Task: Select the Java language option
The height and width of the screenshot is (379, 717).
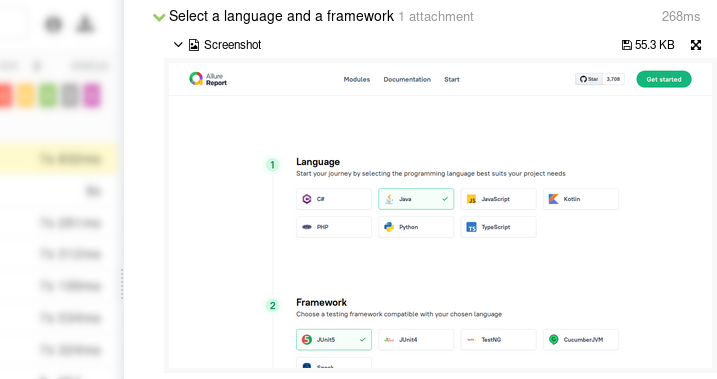Action: (416, 199)
